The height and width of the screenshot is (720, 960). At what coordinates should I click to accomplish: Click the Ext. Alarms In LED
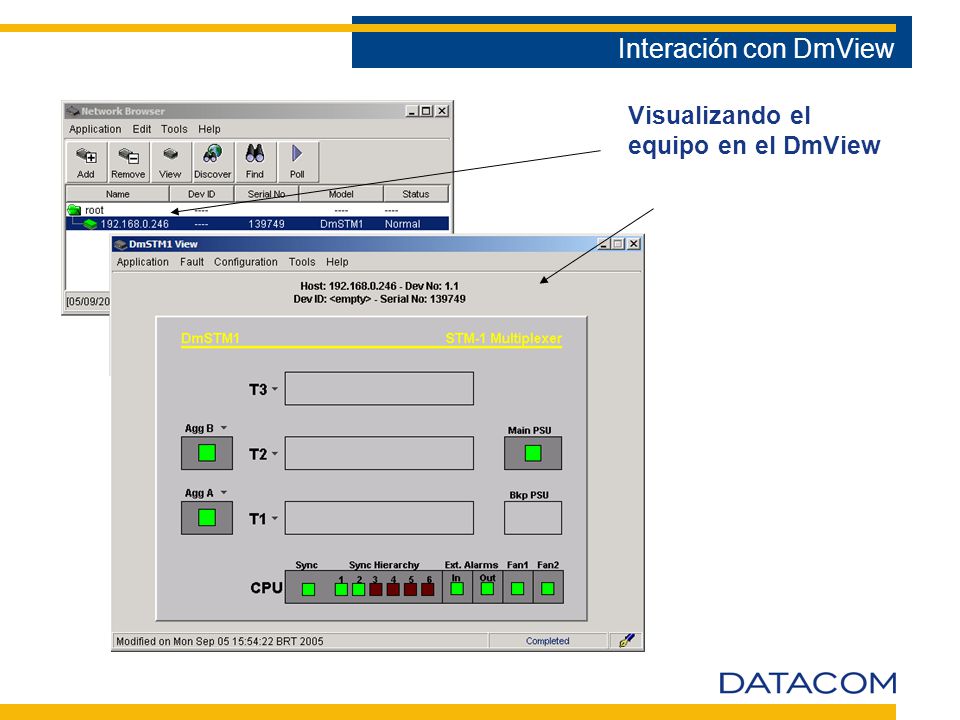coord(457,589)
